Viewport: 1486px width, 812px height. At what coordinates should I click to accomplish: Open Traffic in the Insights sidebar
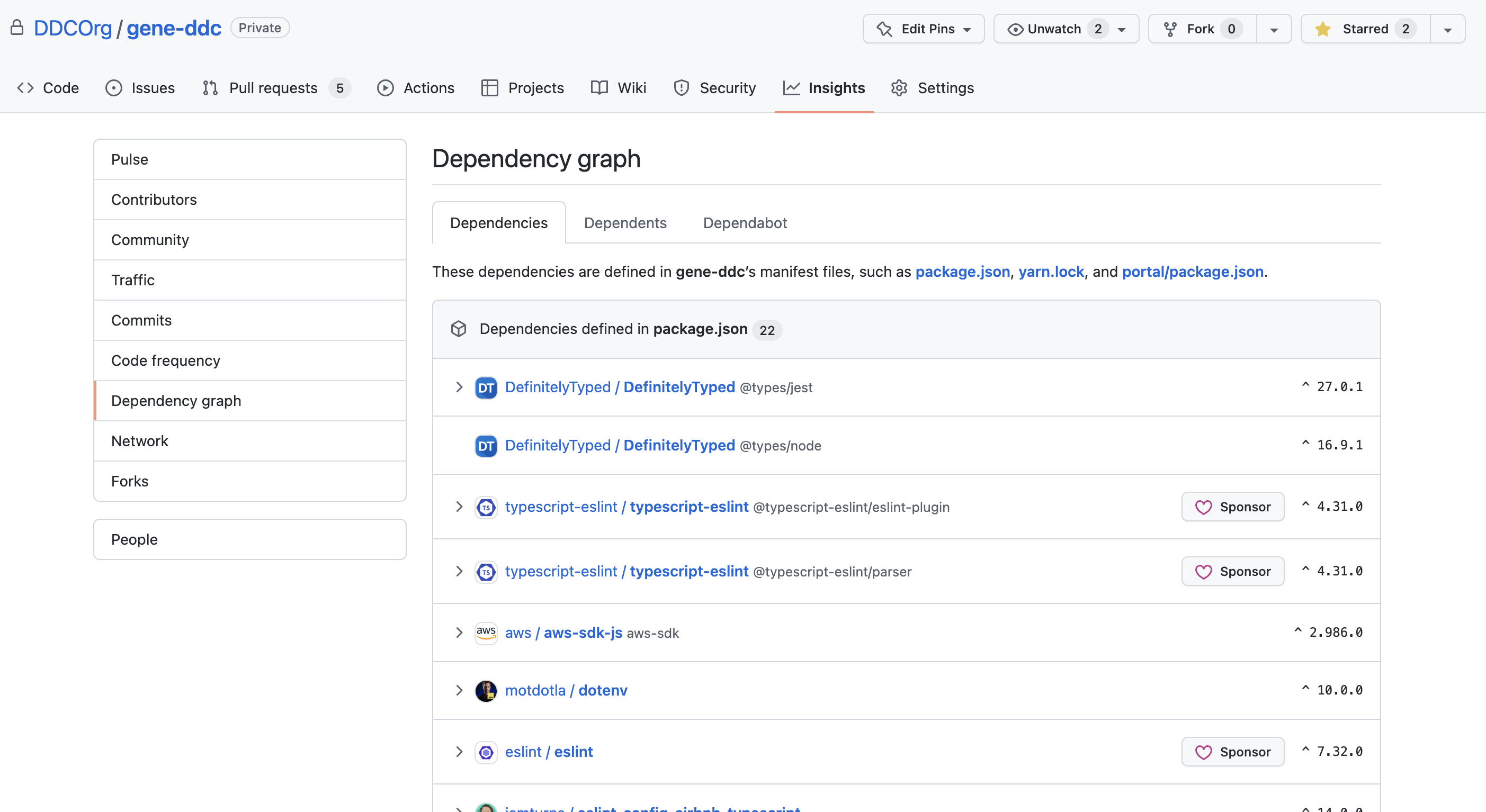click(250, 280)
